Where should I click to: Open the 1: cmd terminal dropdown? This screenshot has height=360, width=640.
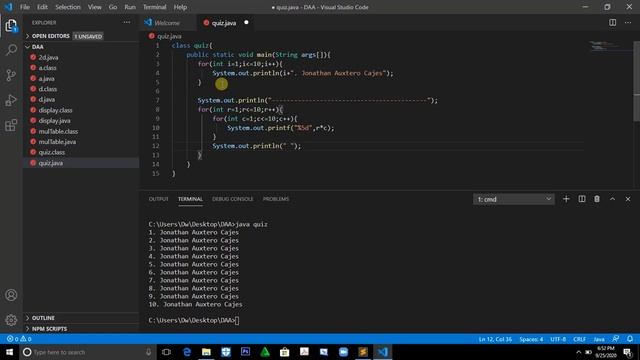[513, 199]
